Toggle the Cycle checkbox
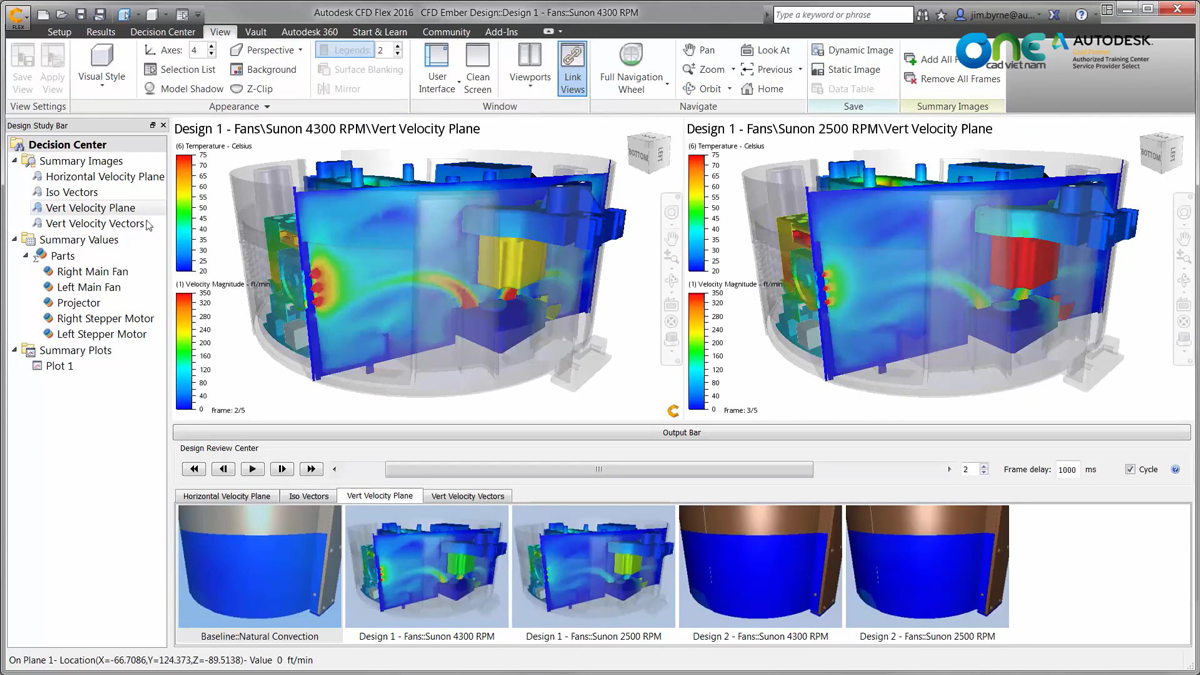The width and height of the screenshot is (1200, 675). [1130, 469]
